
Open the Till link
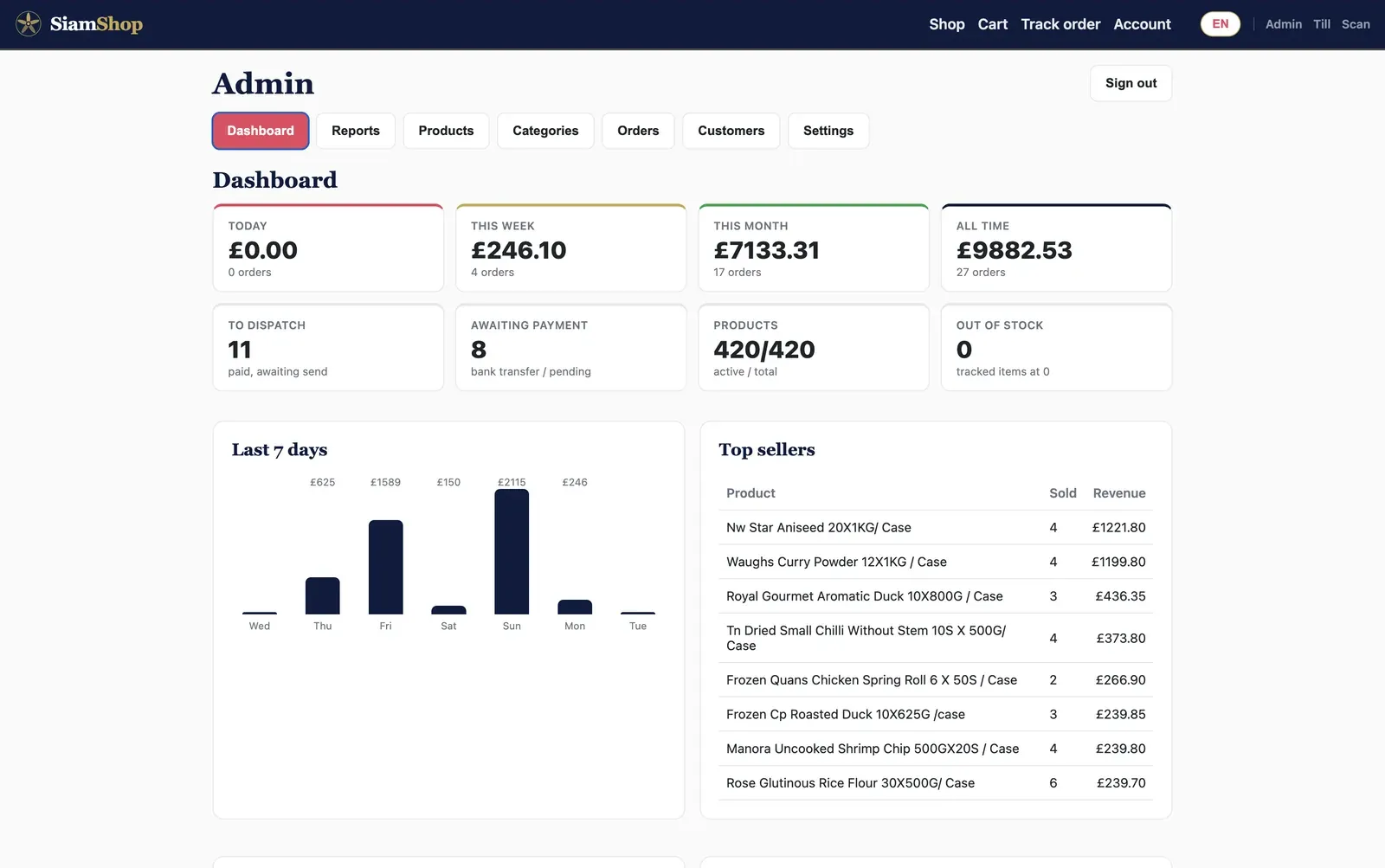click(1321, 24)
